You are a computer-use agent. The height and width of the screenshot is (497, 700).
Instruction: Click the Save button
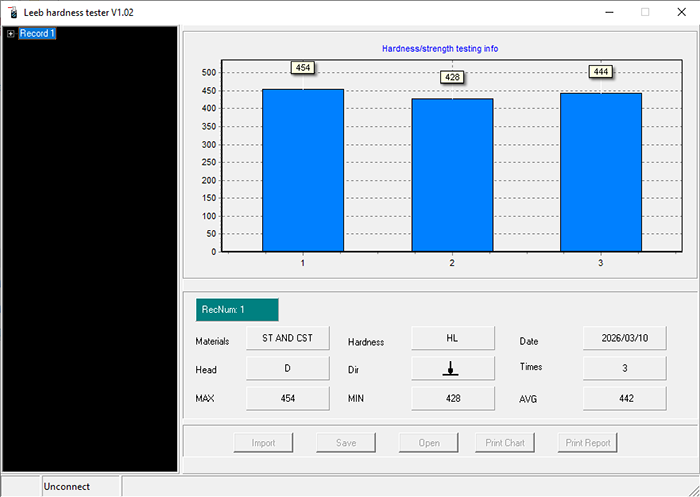pyautogui.click(x=346, y=442)
